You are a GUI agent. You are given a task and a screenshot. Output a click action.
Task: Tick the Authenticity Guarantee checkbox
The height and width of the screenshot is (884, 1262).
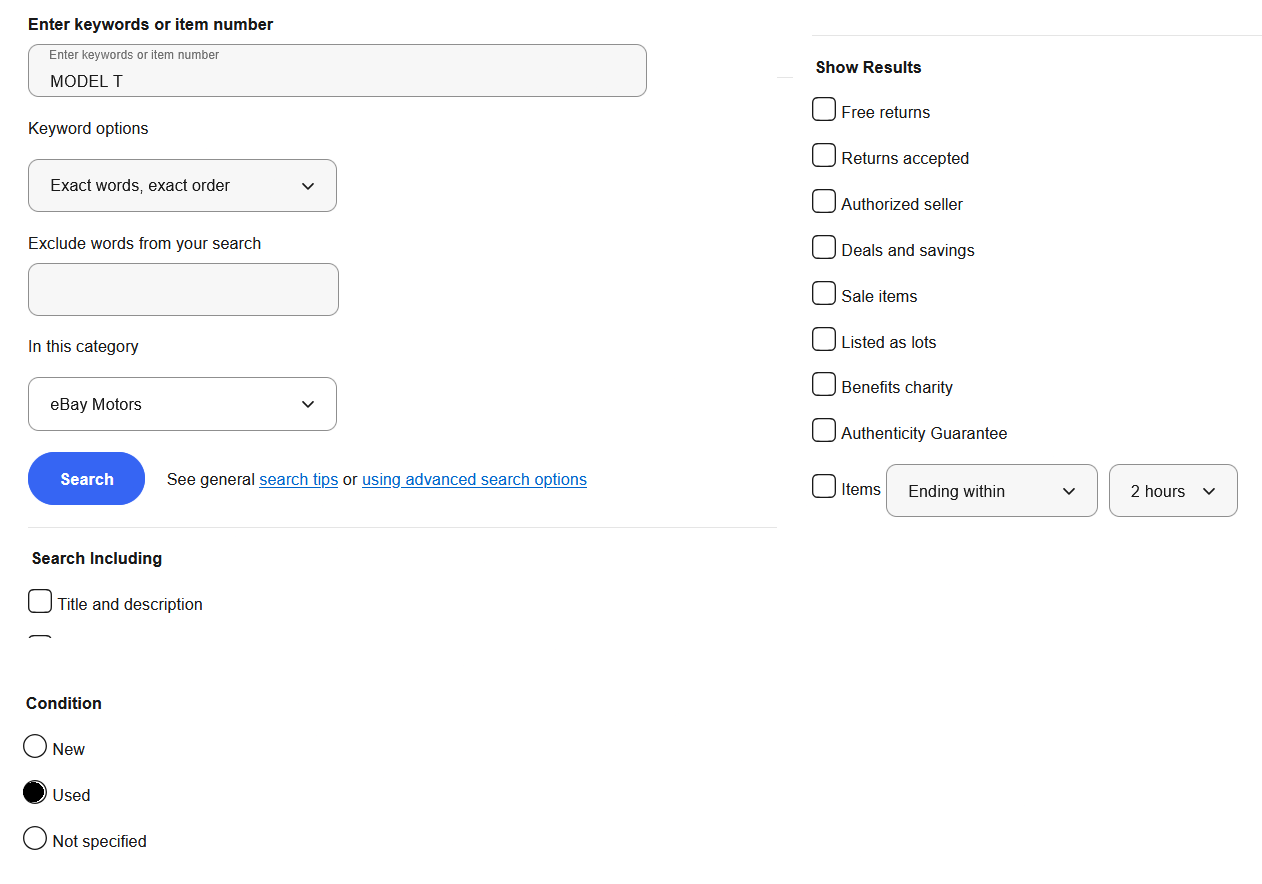tap(824, 431)
